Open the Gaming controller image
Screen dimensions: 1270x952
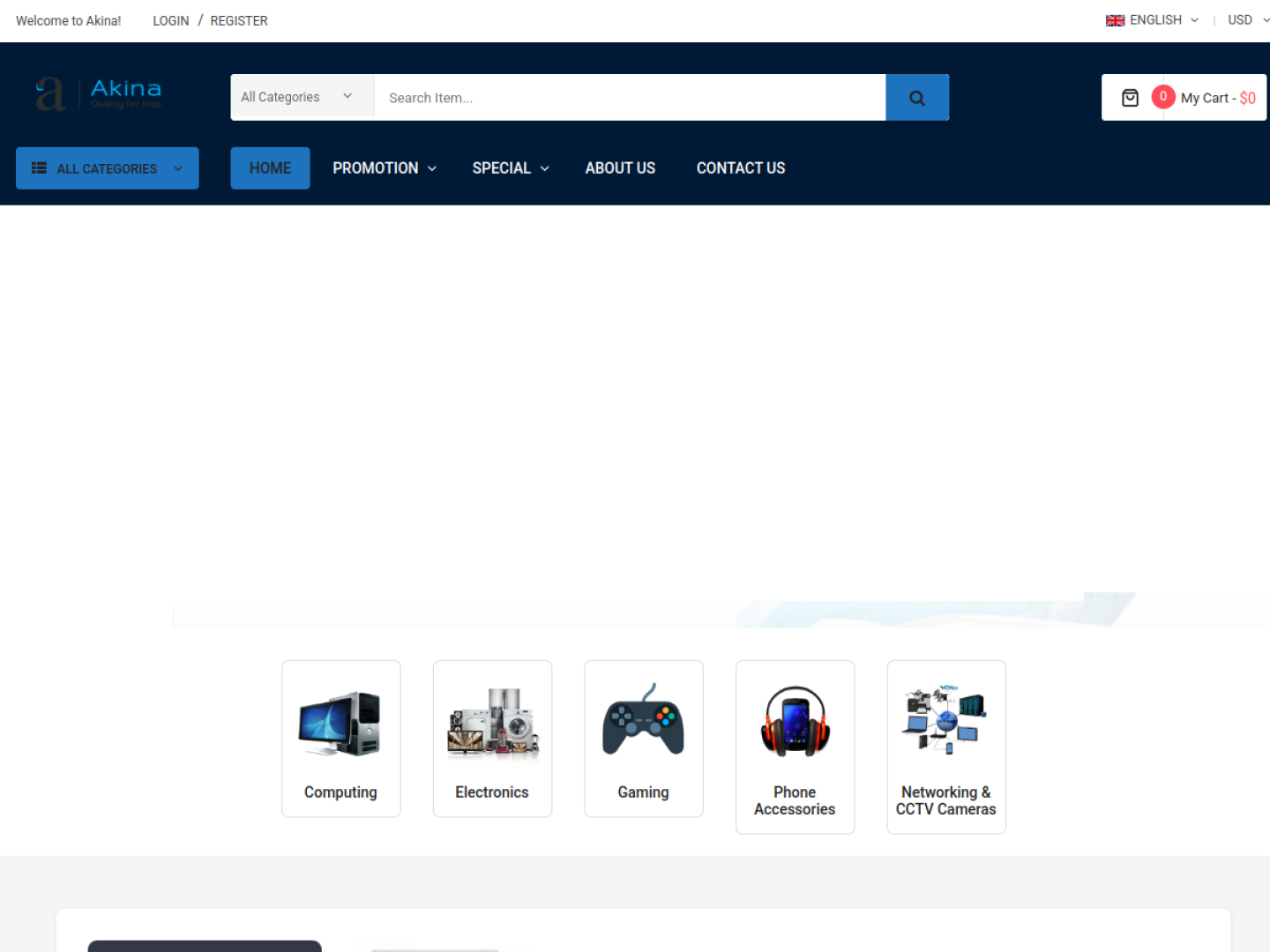[644, 720]
